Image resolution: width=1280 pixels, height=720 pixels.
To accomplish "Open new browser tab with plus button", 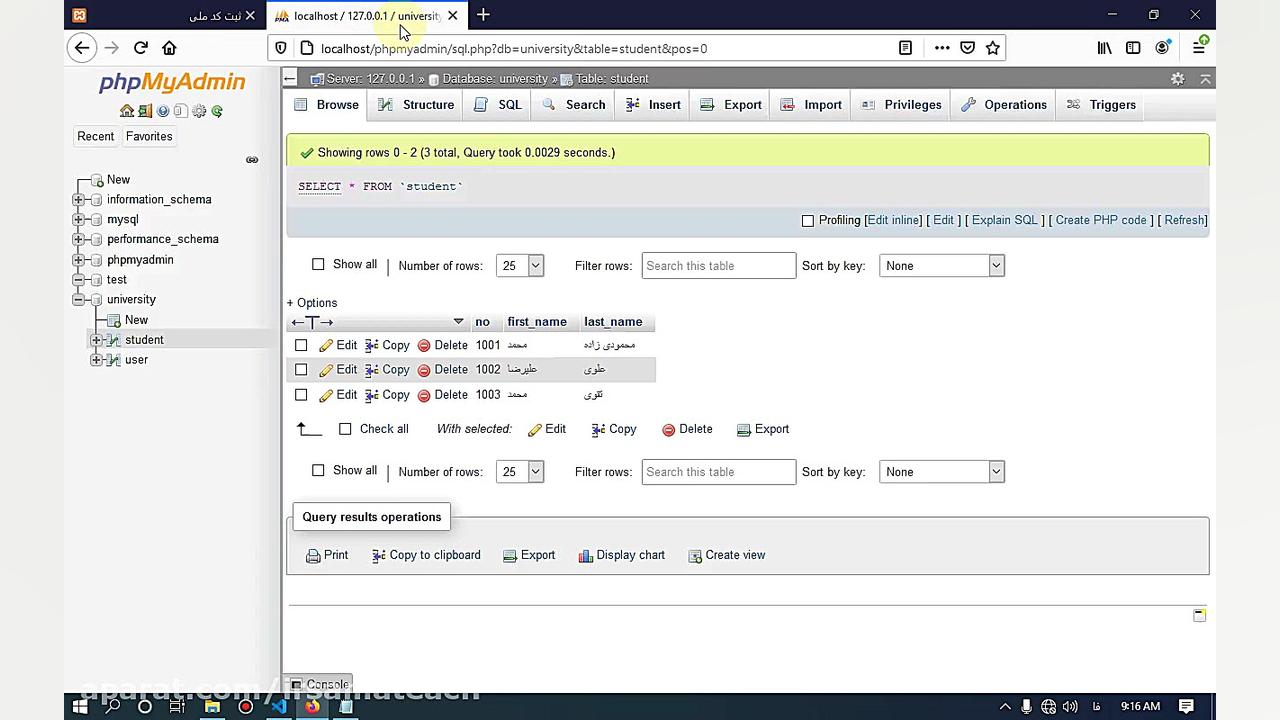I will [483, 15].
